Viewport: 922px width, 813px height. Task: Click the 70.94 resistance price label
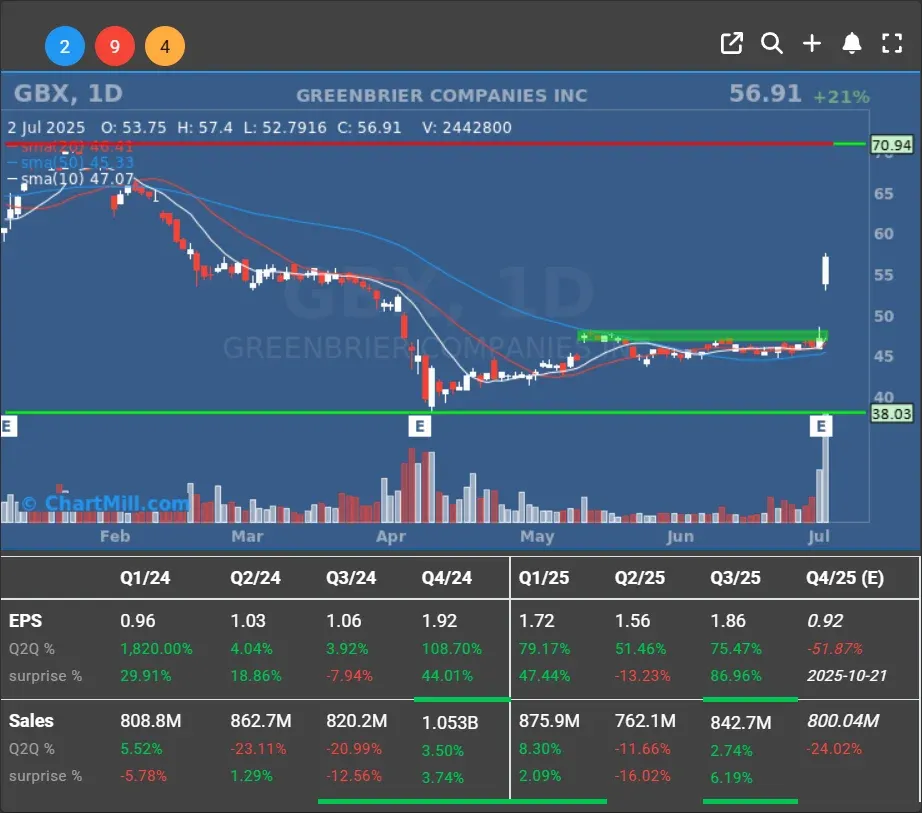click(x=891, y=145)
